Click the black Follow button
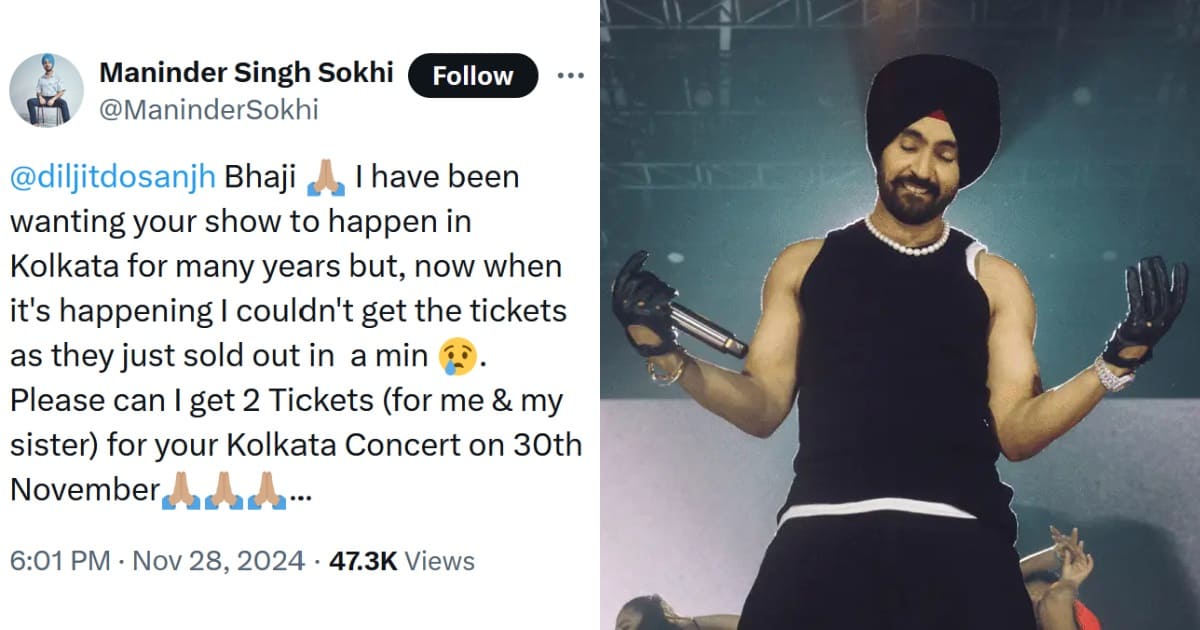This screenshot has width=1200, height=630. coord(474,76)
